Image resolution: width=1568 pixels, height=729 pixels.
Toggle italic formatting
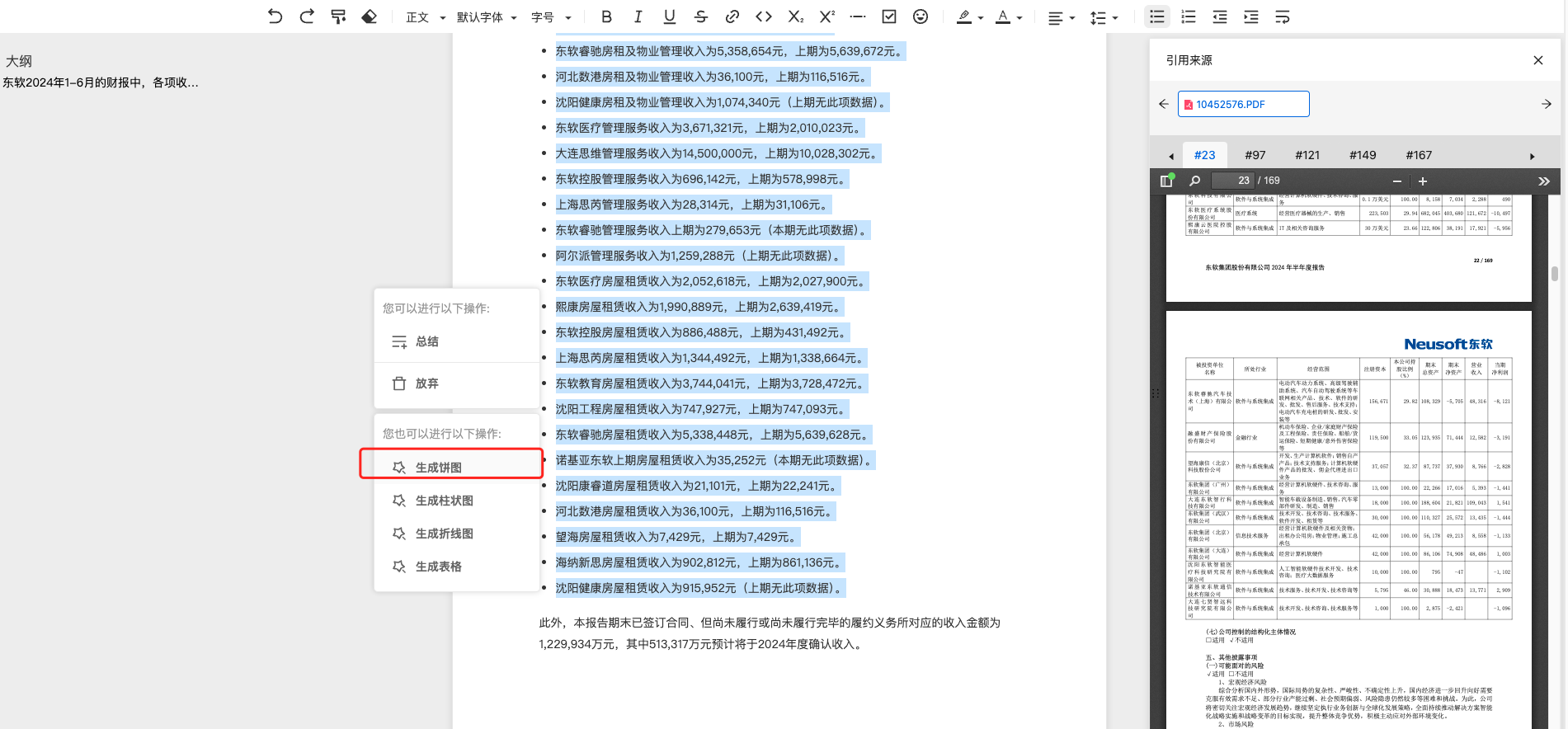(638, 16)
